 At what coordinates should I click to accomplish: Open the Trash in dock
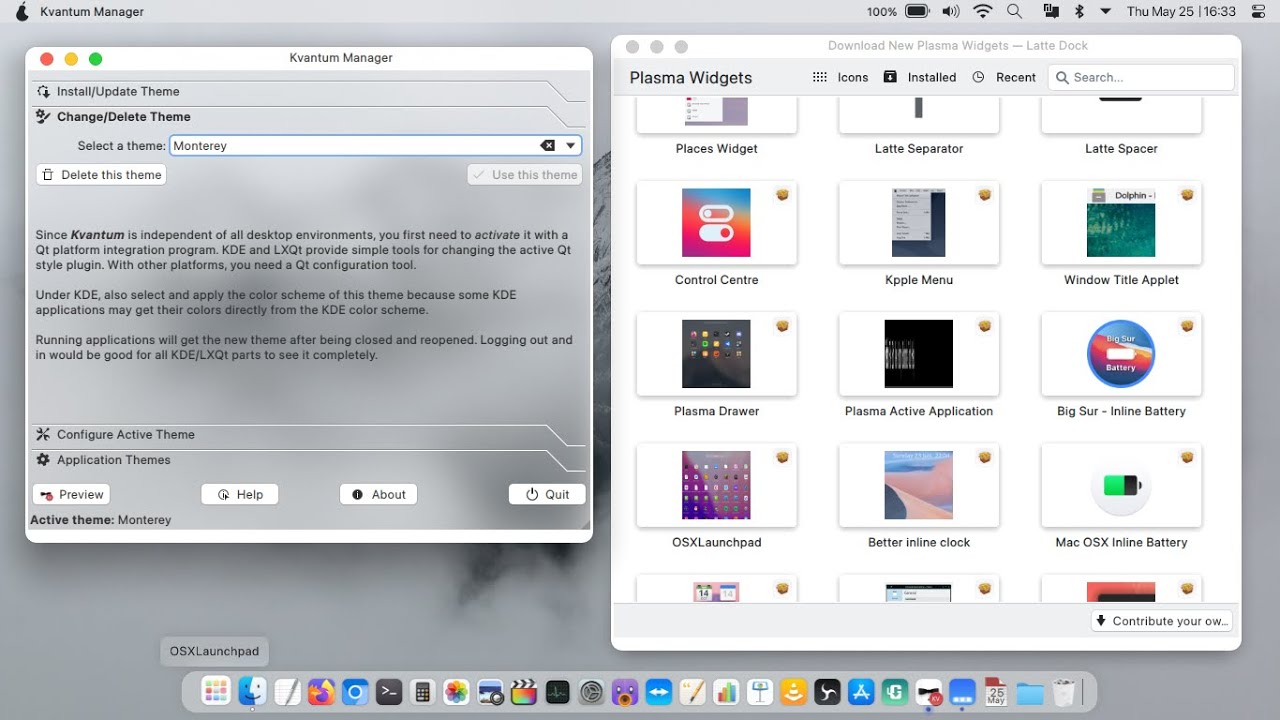(1064, 691)
